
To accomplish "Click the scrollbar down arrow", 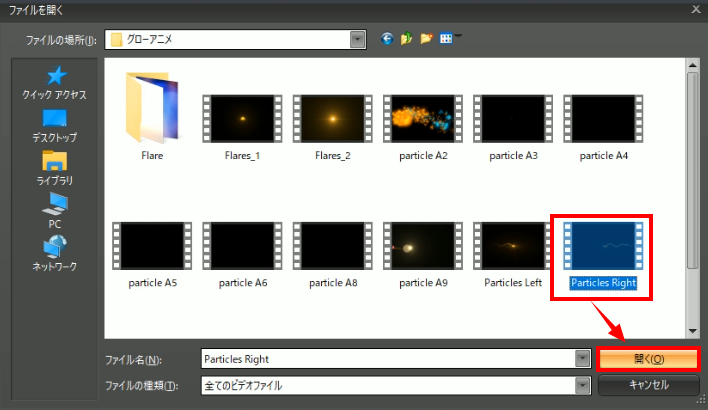I will pos(692,330).
